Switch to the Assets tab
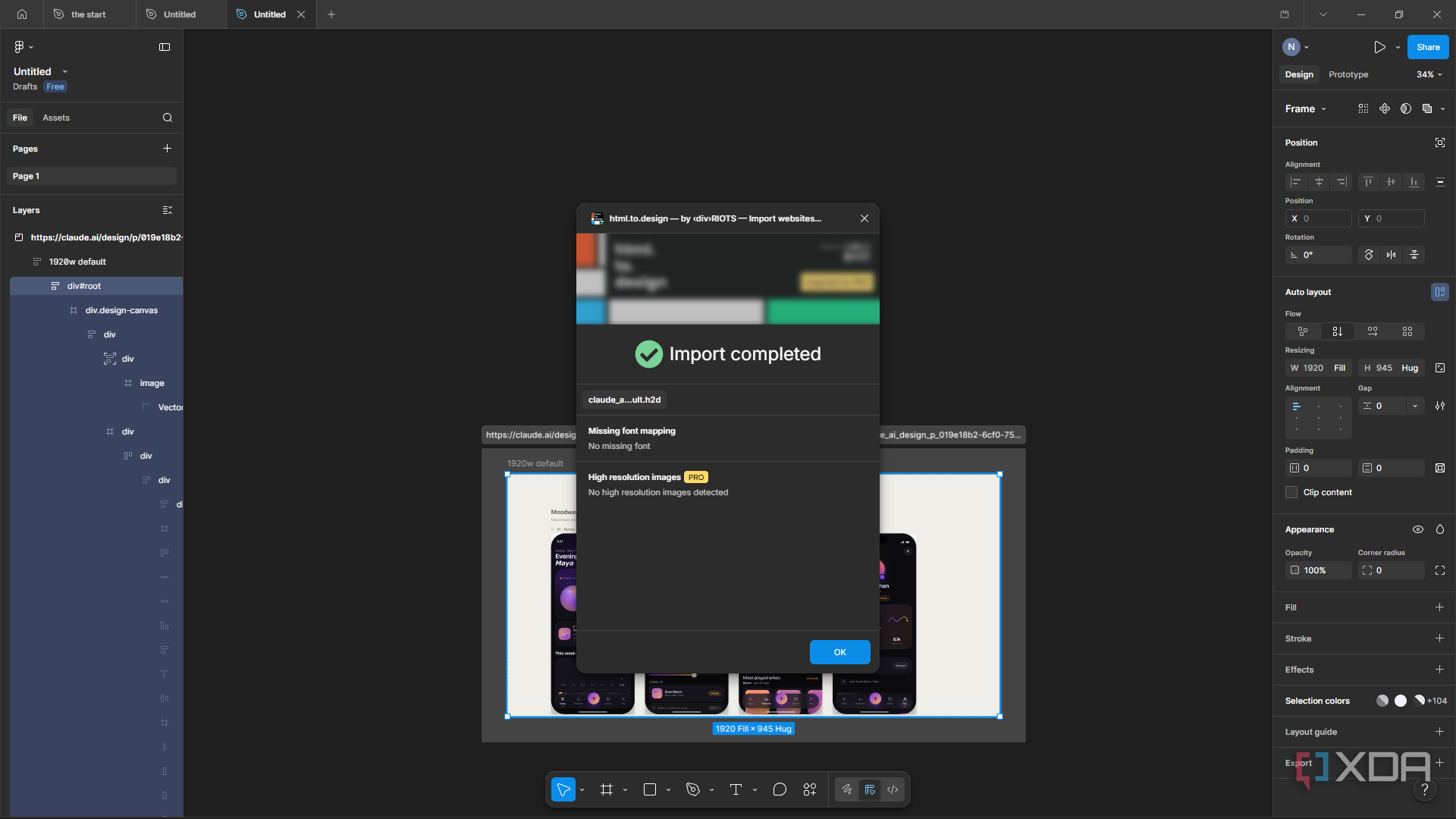Image resolution: width=1456 pixels, height=819 pixels. (x=56, y=118)
